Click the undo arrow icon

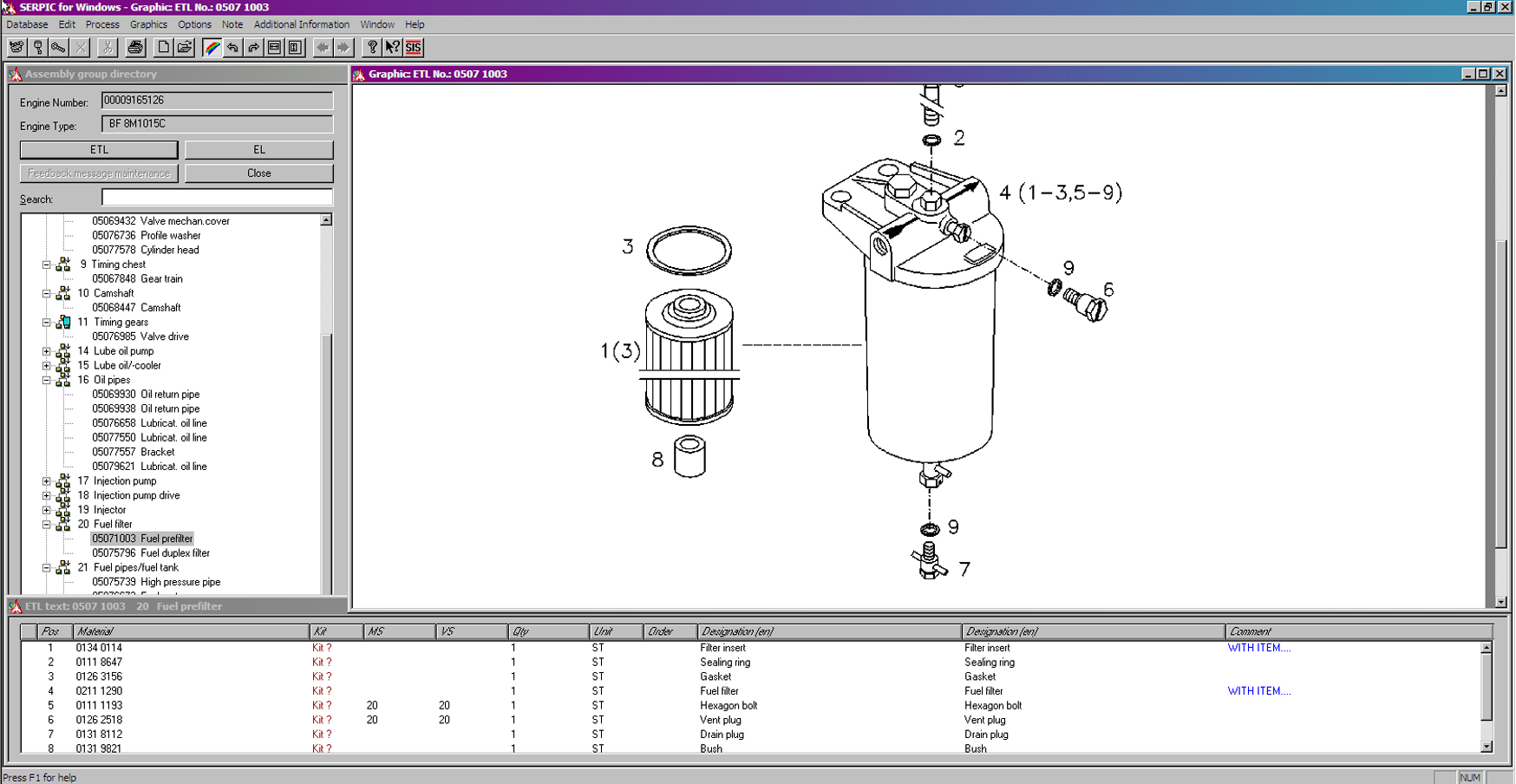point(233,48)
